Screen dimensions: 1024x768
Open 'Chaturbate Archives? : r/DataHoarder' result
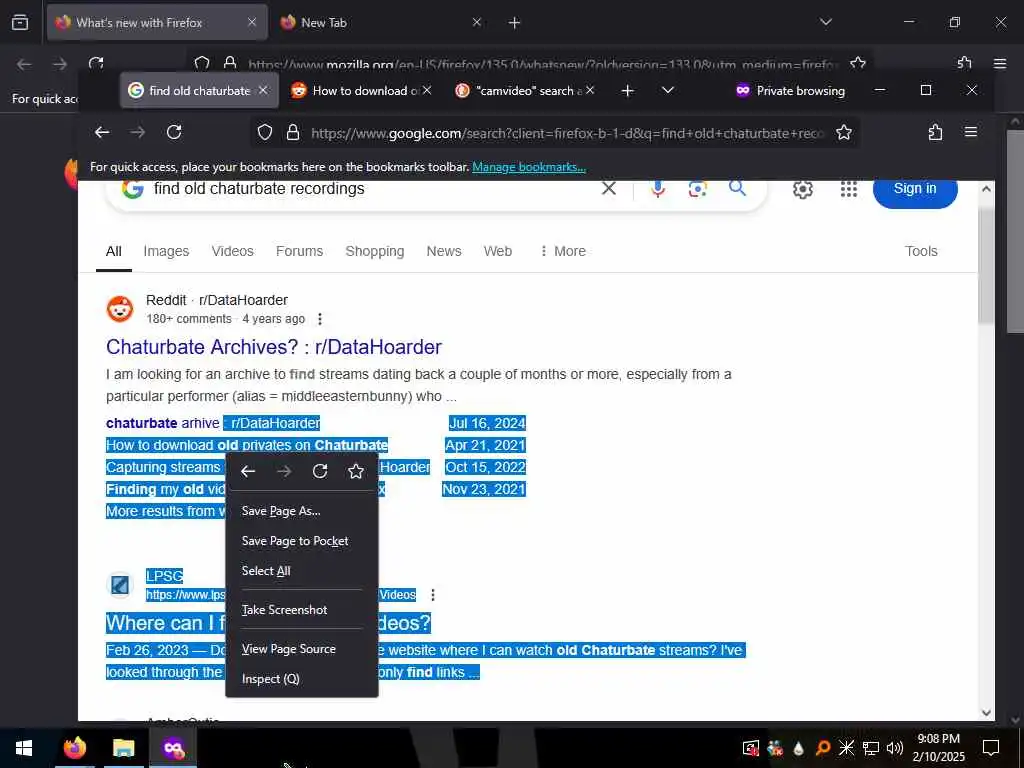(274, 347)
